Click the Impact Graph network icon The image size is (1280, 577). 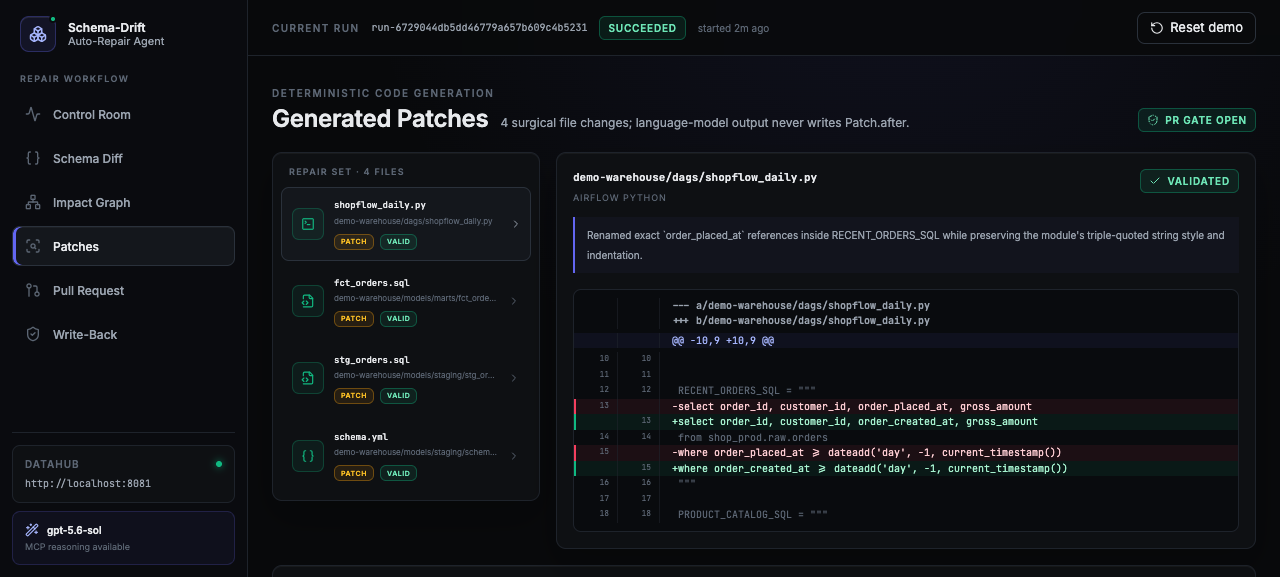(33, 202)
